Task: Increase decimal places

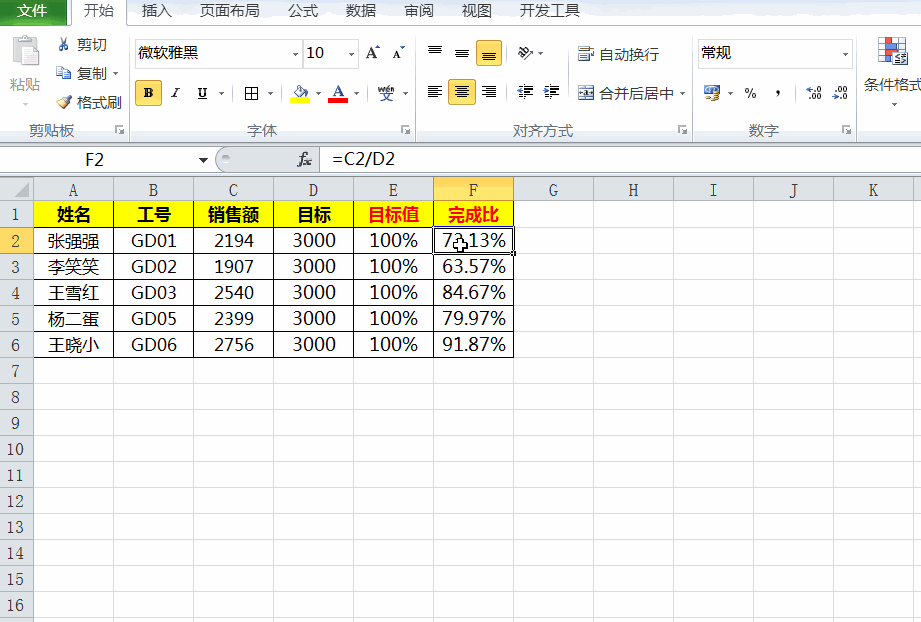Action: click(814, 93)
